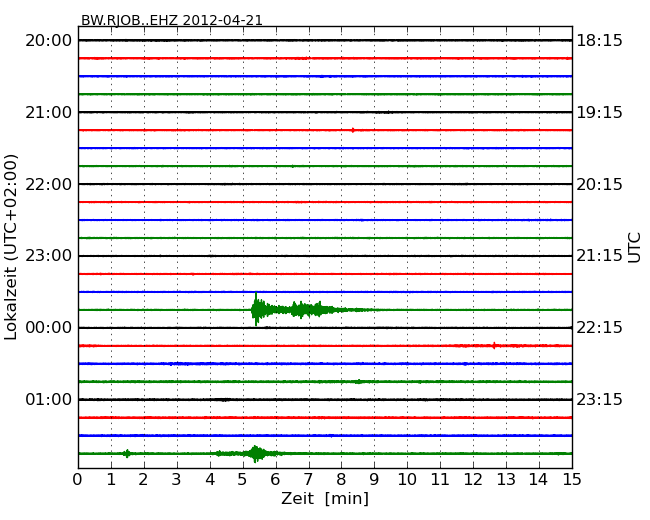Click the 21:00 local time label
This screenshot has height=520, width=650.
(x=49, y=112)
